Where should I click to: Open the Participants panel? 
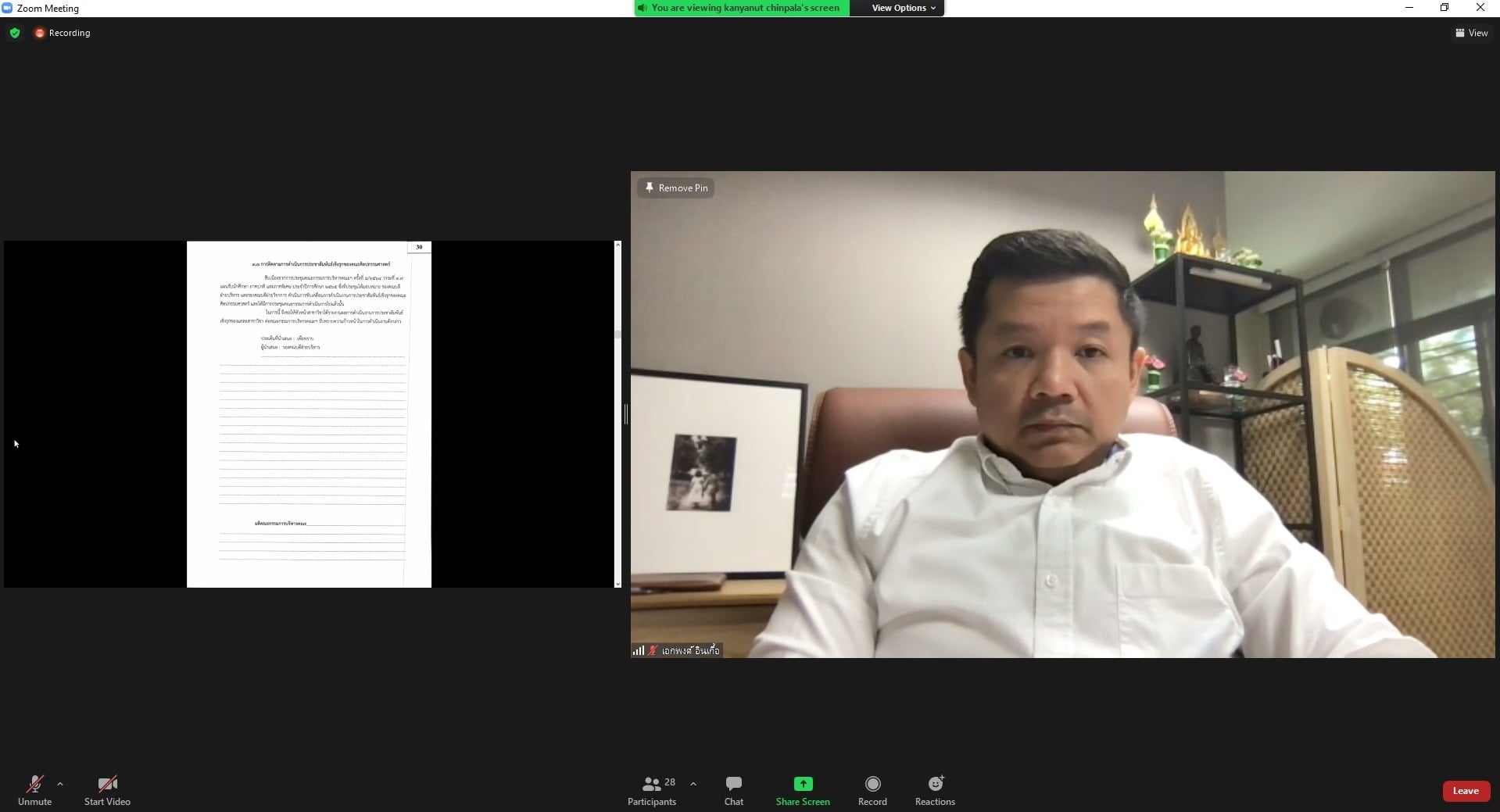tap(651, 790)
